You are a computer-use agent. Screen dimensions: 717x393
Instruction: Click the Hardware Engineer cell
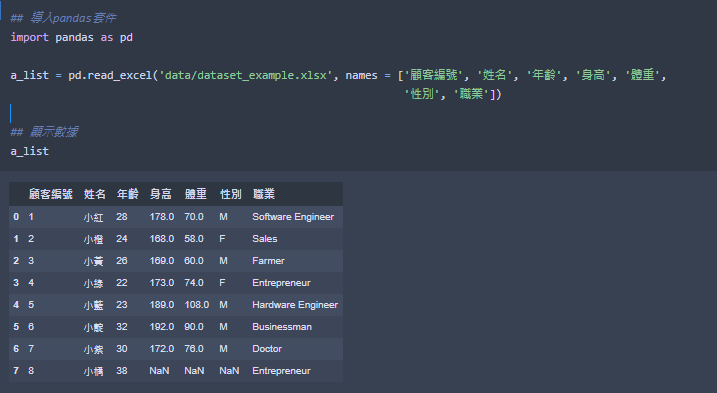coord(295,305)
